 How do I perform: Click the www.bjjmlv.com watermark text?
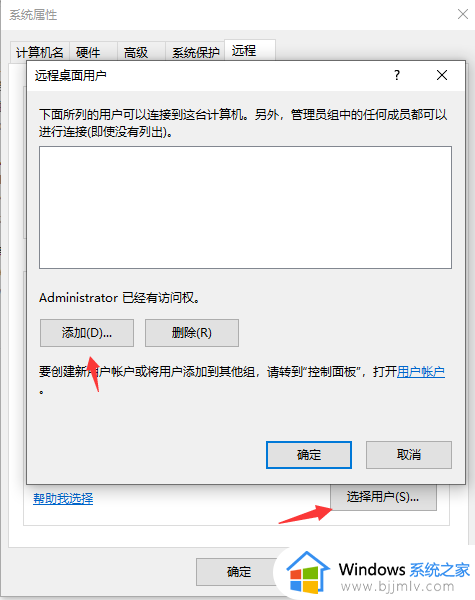point(397,586)
